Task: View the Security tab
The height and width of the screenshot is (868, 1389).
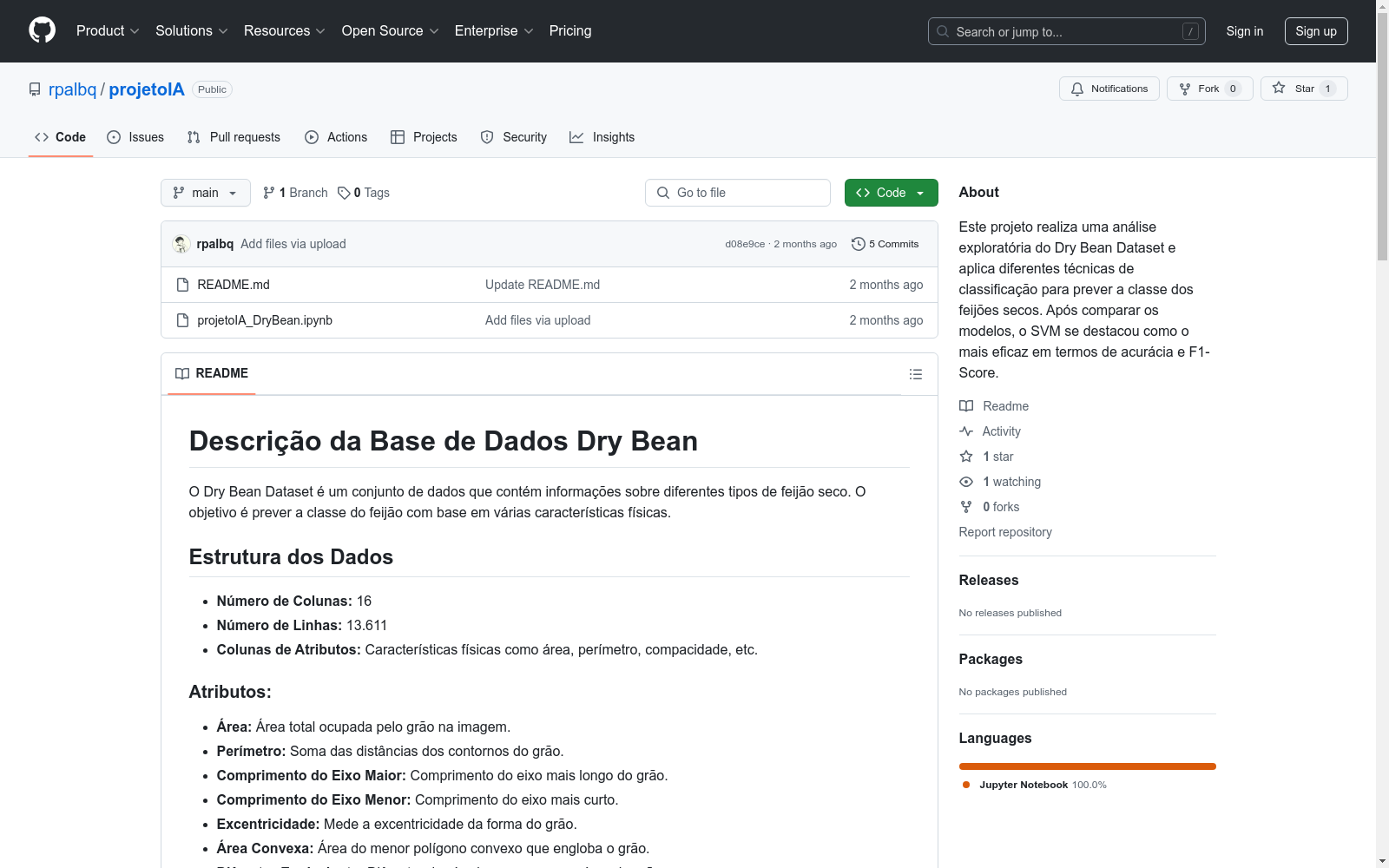Action: point(514,137)
